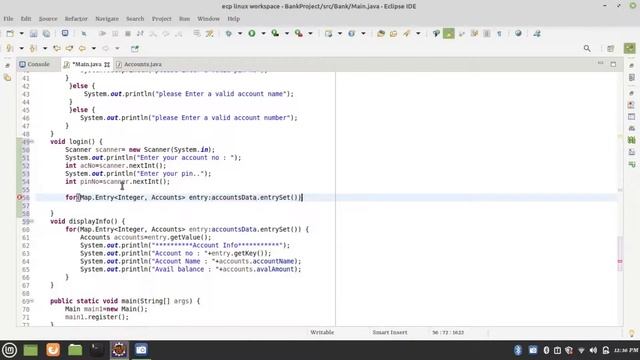Viewport: 640px width, 360px height.
Task: Click the vertical editor scrollbar thumb
Action: point(620,253)
